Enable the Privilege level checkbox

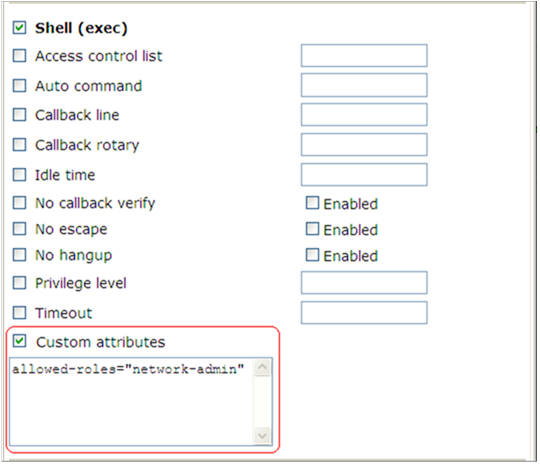19,283
